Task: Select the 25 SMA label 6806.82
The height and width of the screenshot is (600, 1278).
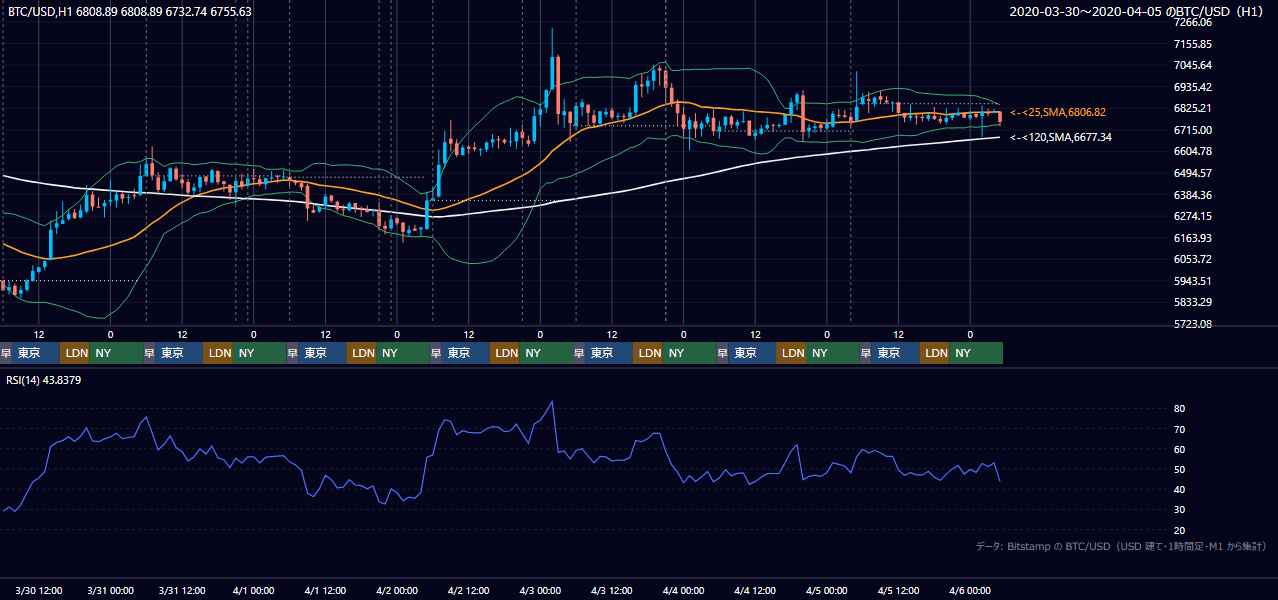Action: (x=1058, y=112)
